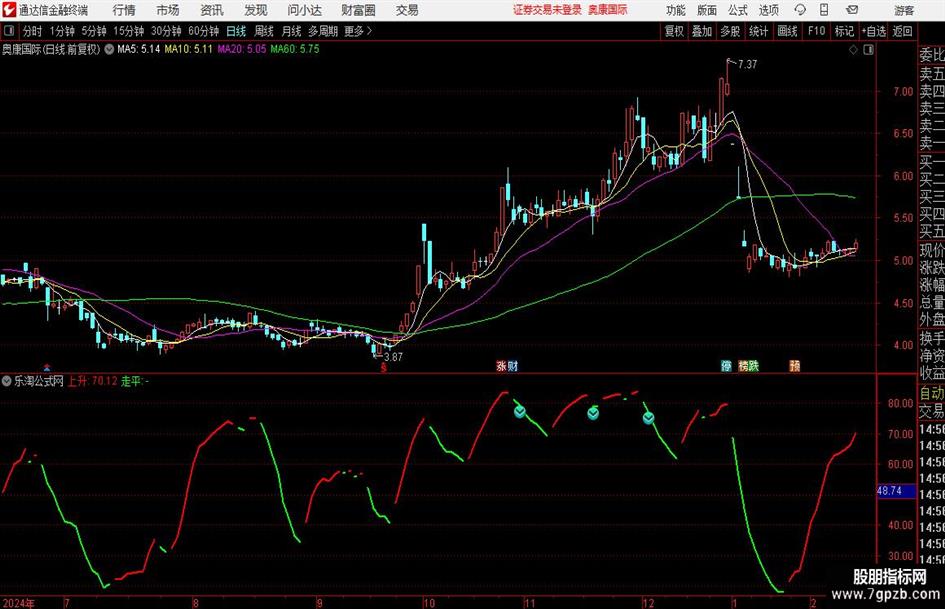This screenshot has height=609, width=945.
Task: Click the 7.37 high price label
Action: click(747, 64)
